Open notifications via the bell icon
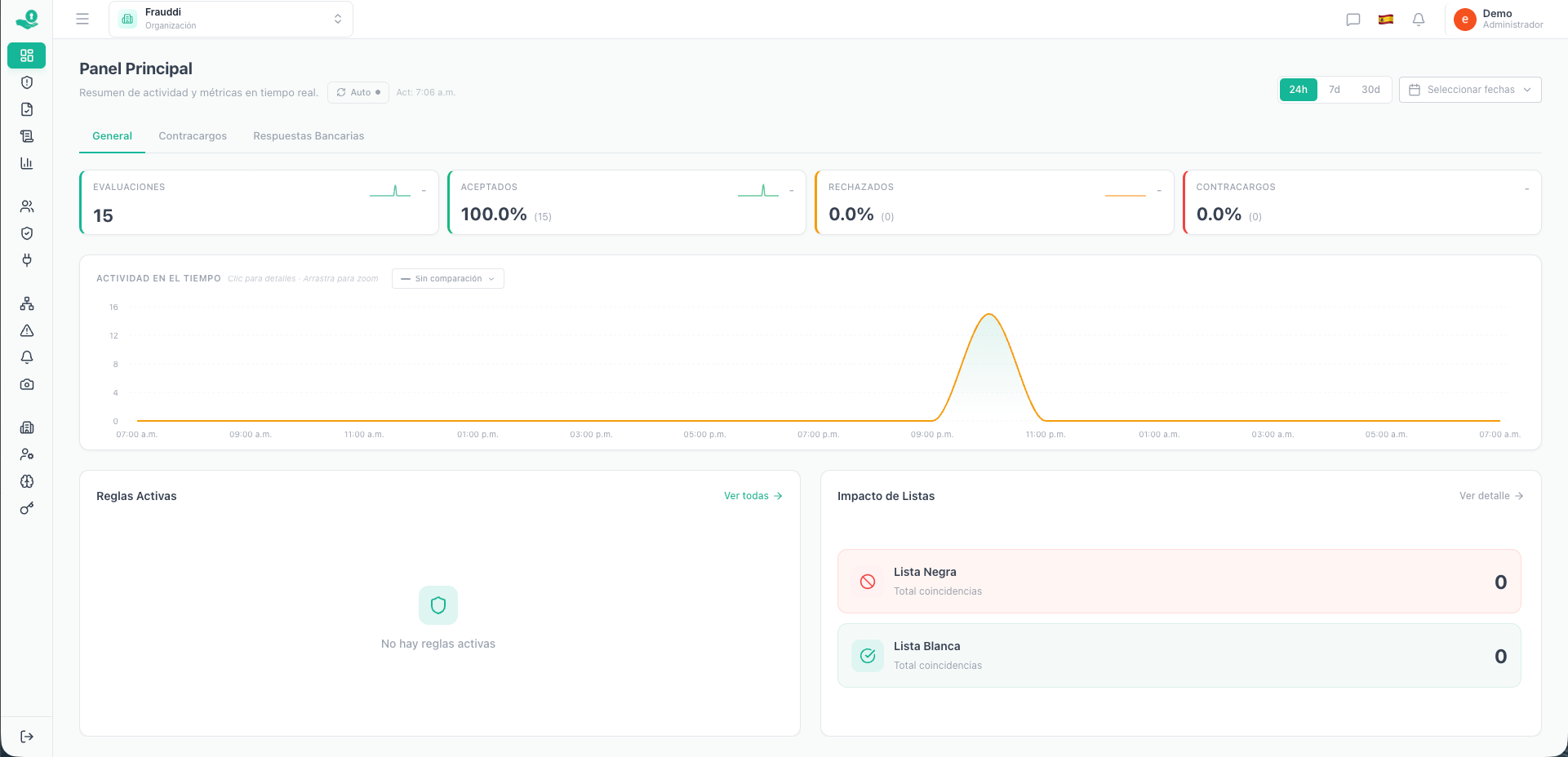Screen dimensions: 1568x757 (1418, 19)
